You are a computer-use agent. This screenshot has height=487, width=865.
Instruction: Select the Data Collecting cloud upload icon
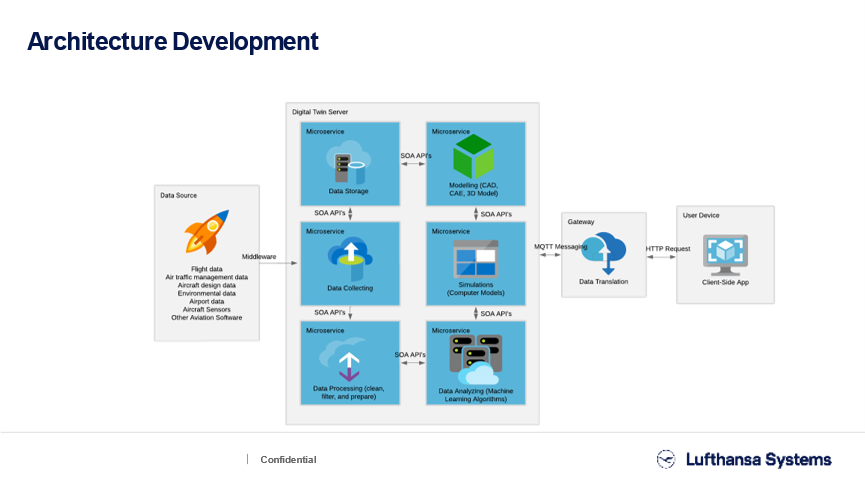click(350, 259)
